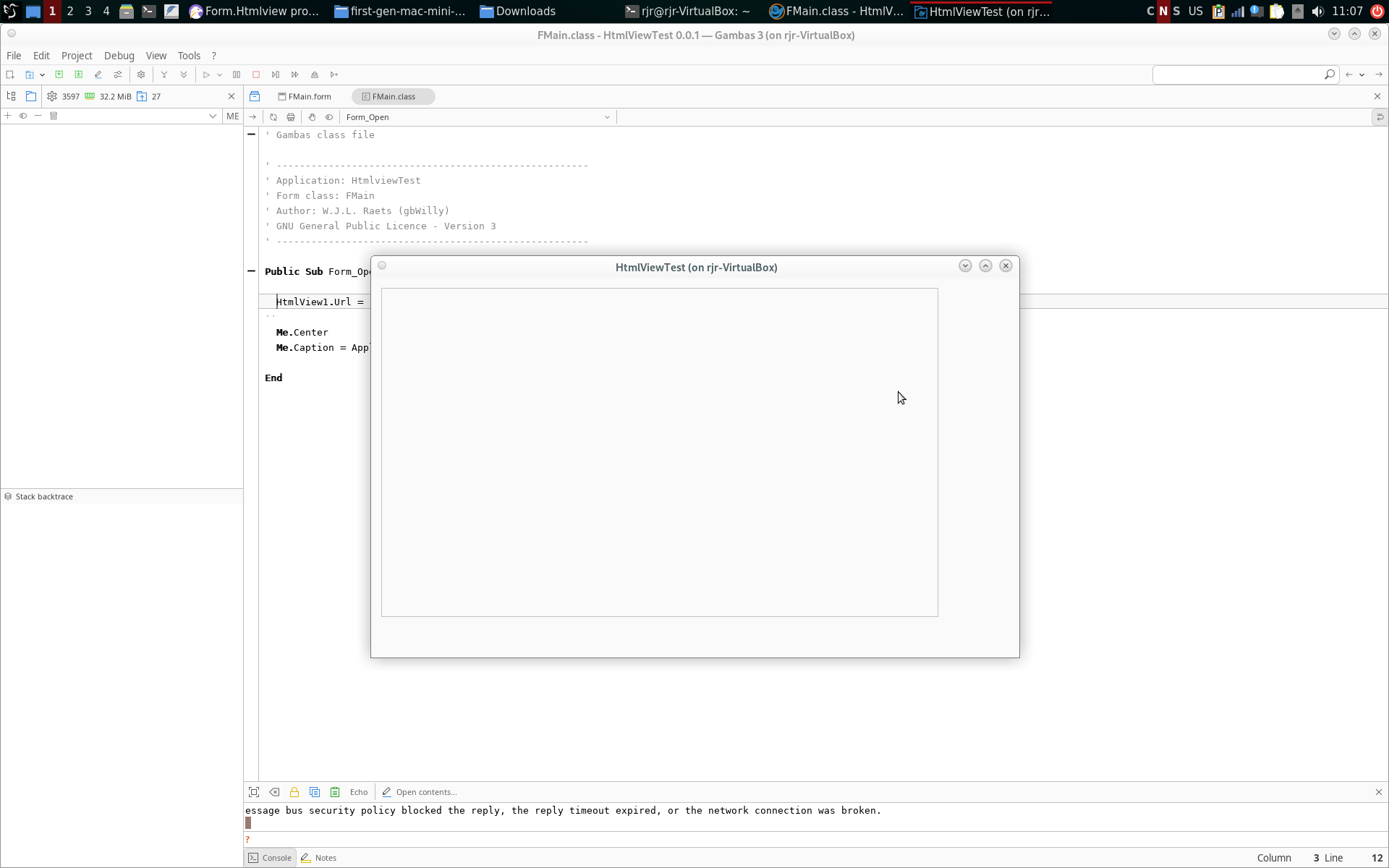Image resolution: width=1389 pixels, height=868 pixels.
Task: Switch to the Notes panel
Action: pyautogui.click(x=319, y=858)
